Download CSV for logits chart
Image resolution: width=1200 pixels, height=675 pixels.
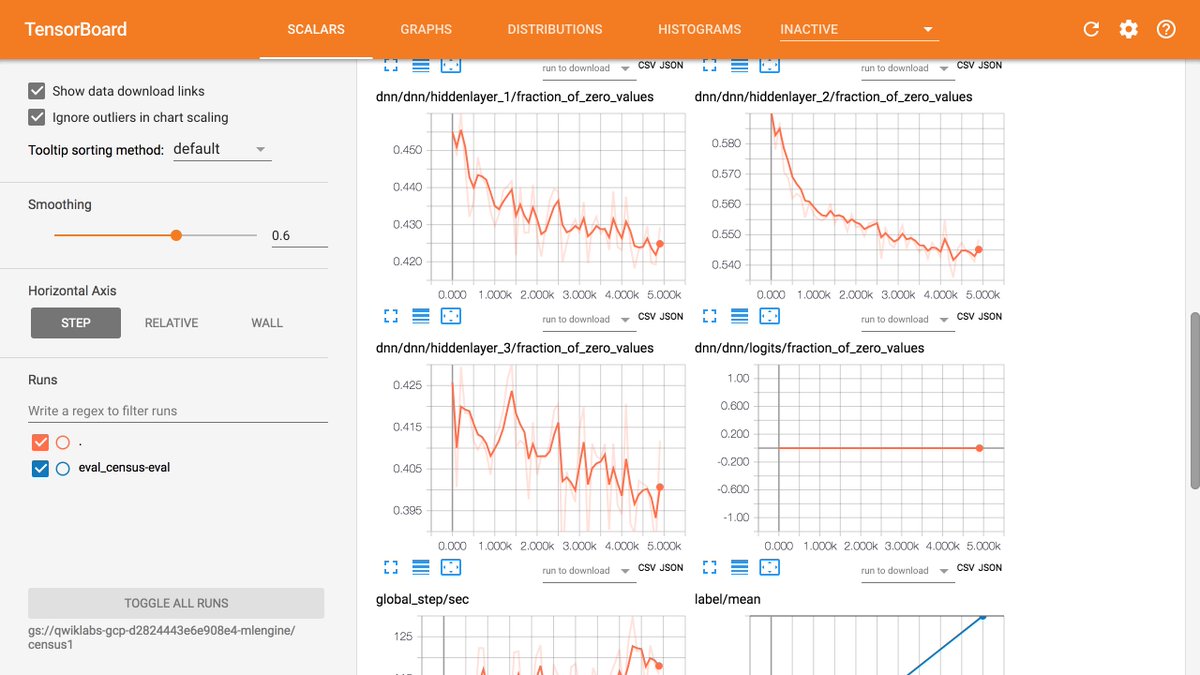click(966, 567)
